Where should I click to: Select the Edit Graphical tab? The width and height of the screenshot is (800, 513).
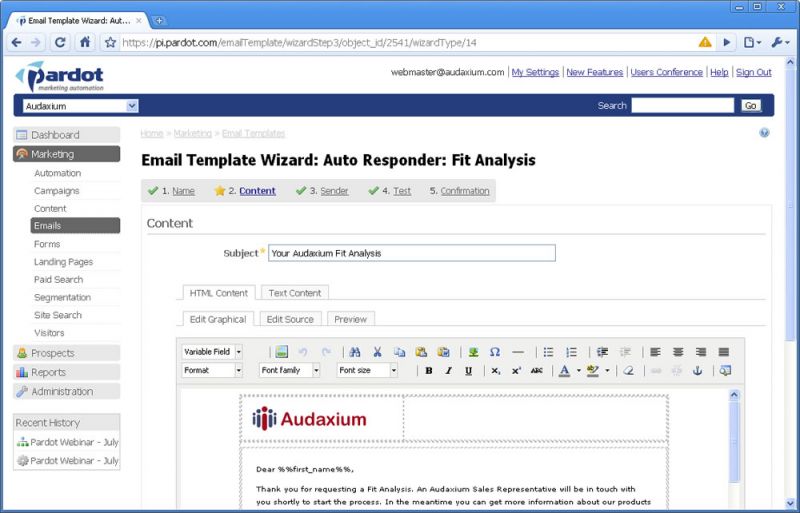tap(218, 319)
